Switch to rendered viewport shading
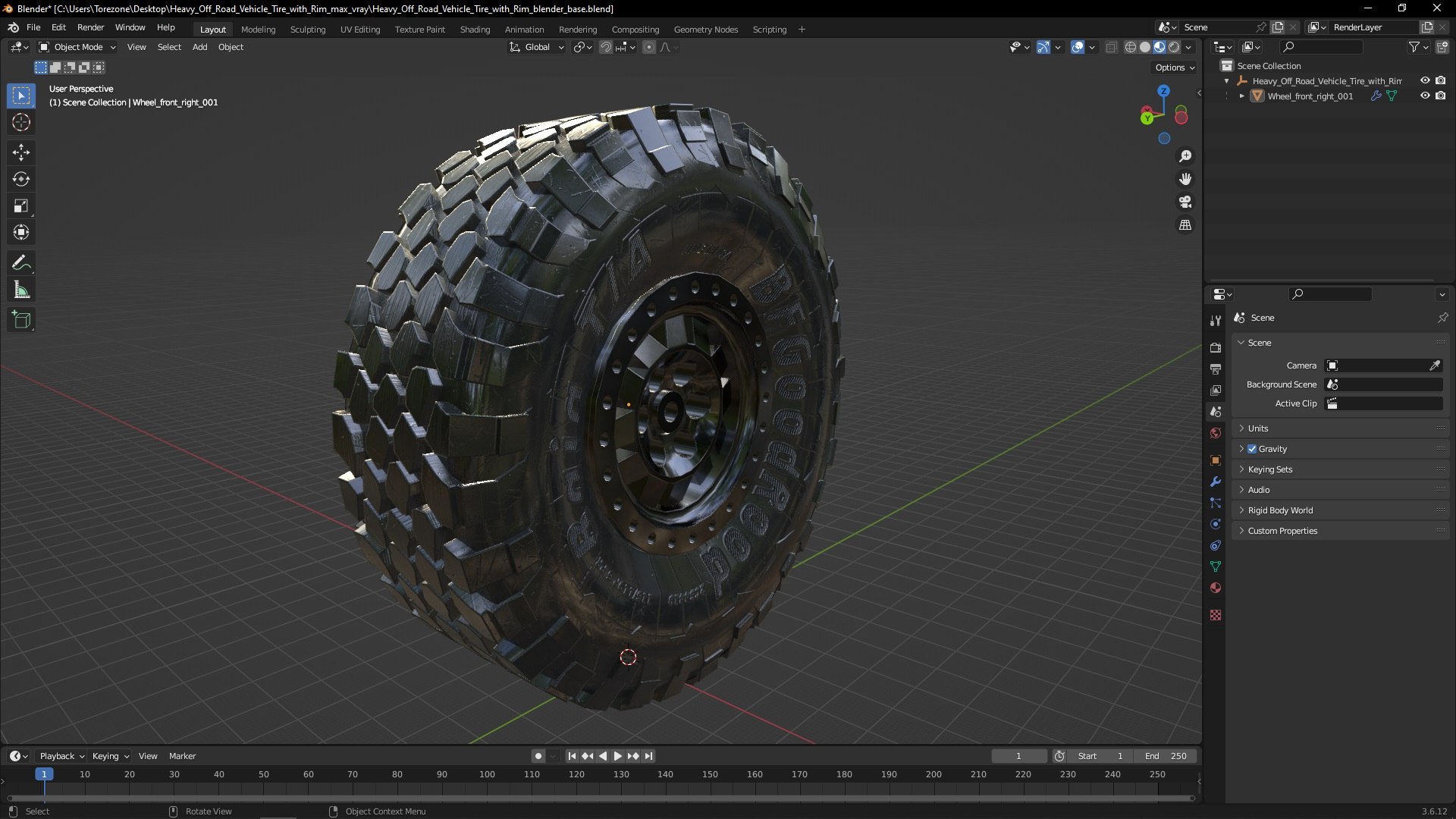The image size is (1456, 819). pos(1174,47)
